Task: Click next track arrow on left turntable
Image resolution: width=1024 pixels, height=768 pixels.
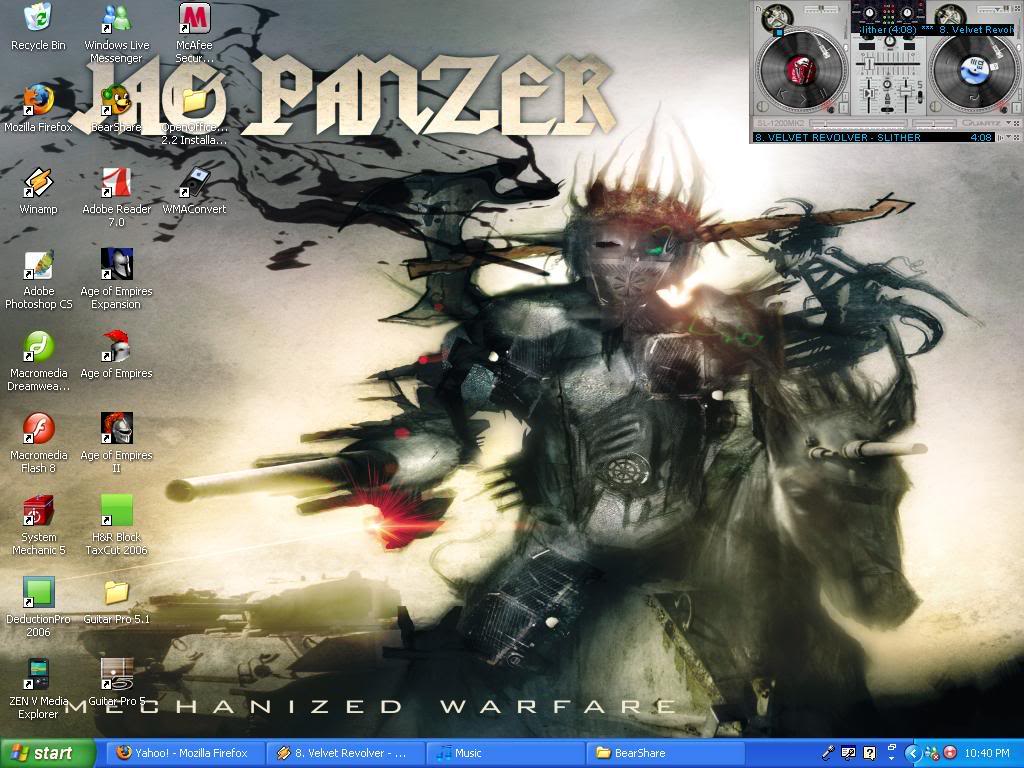Action: click(803, 99)
